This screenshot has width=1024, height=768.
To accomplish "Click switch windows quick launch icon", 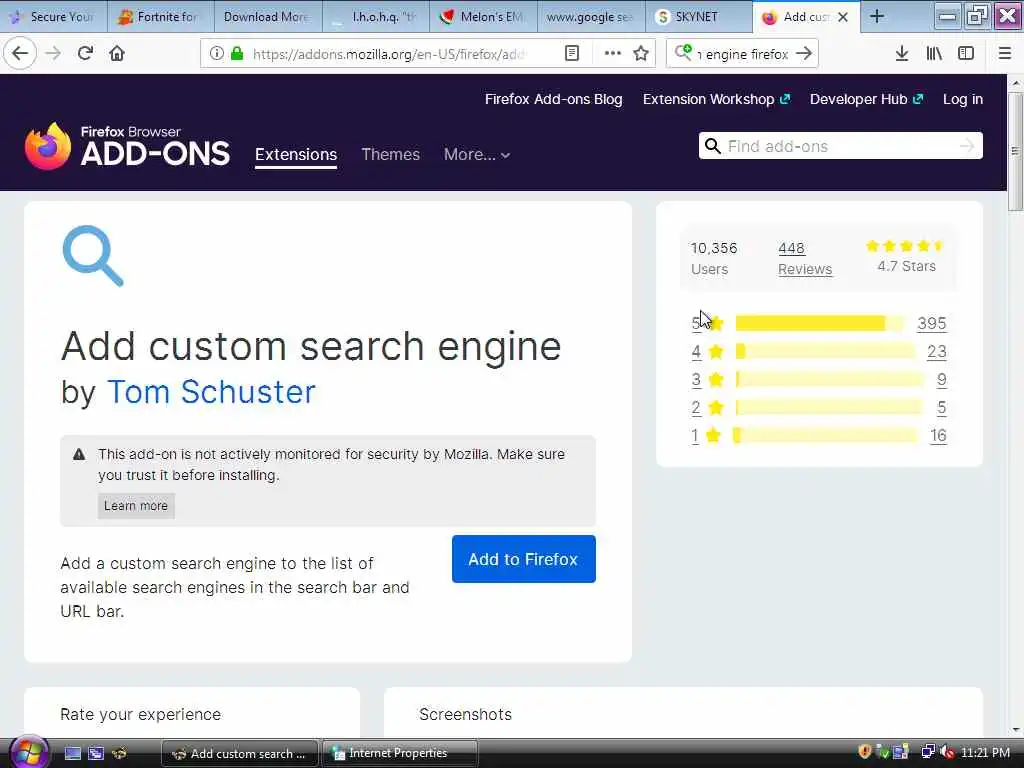I will point(96,753).
